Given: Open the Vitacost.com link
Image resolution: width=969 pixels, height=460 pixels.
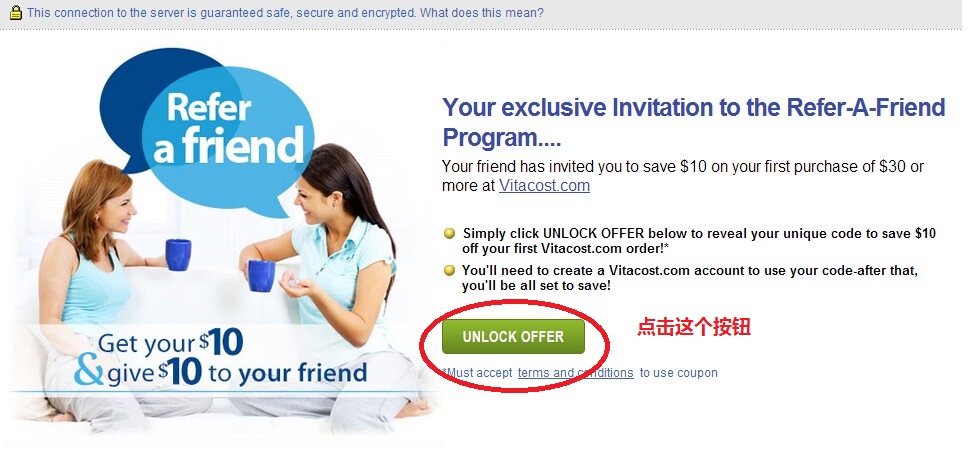Looking at the screenshot, I should tap(544, 185).
